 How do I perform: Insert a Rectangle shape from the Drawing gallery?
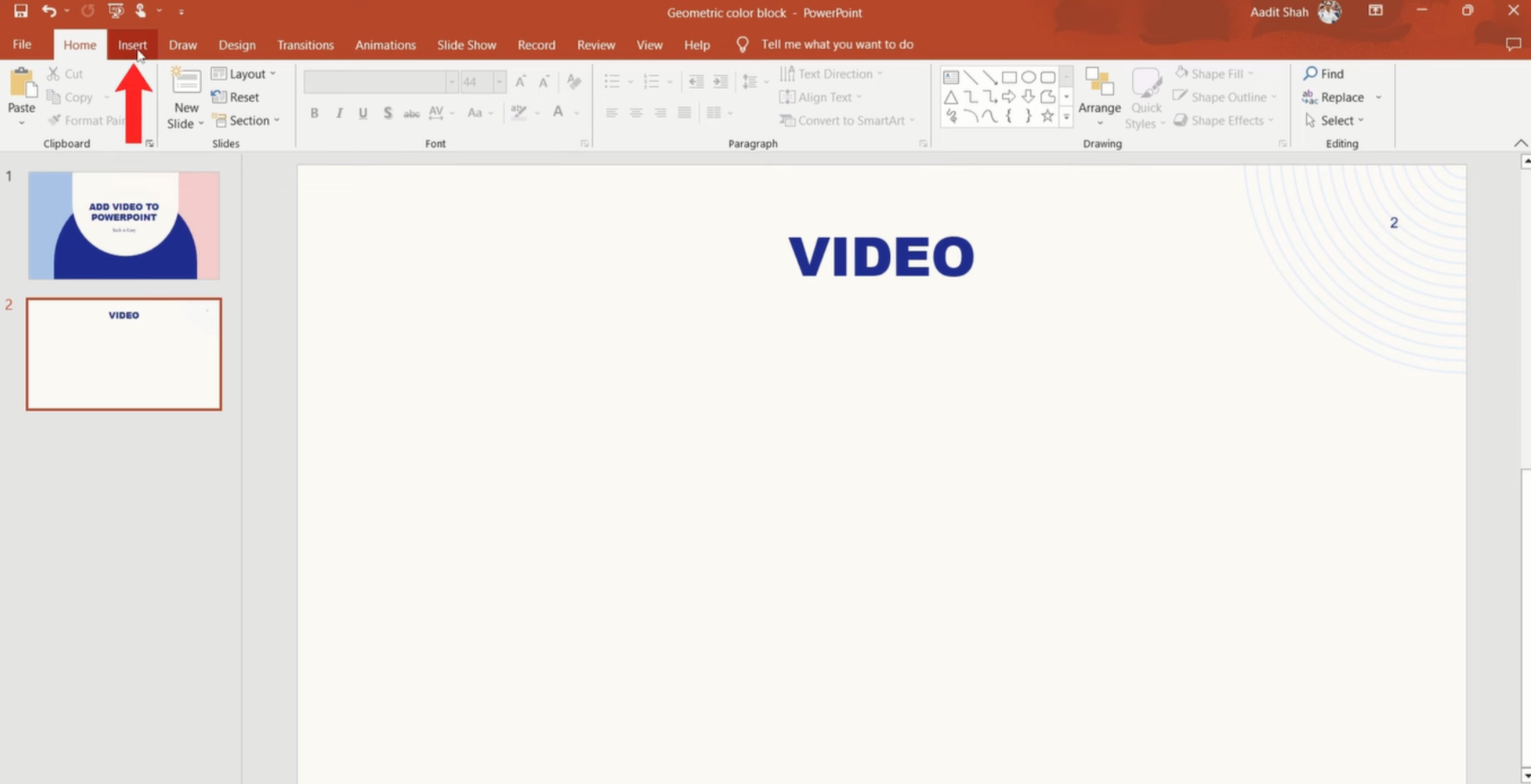(1010, 77)
